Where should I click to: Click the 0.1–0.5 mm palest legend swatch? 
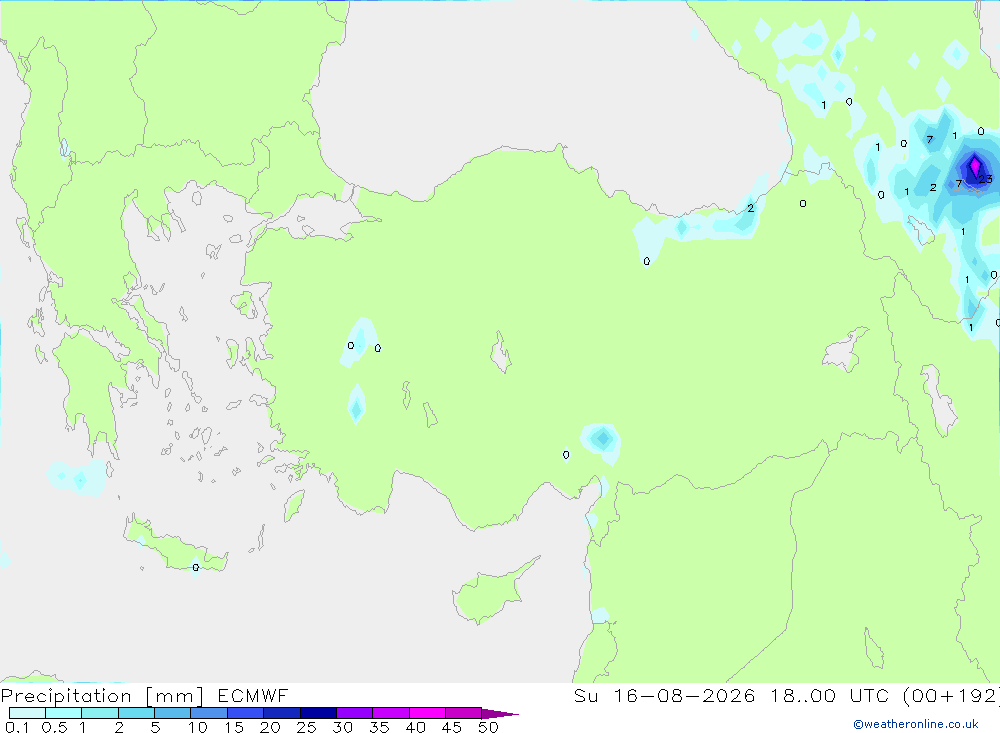(x=27, y=713)
